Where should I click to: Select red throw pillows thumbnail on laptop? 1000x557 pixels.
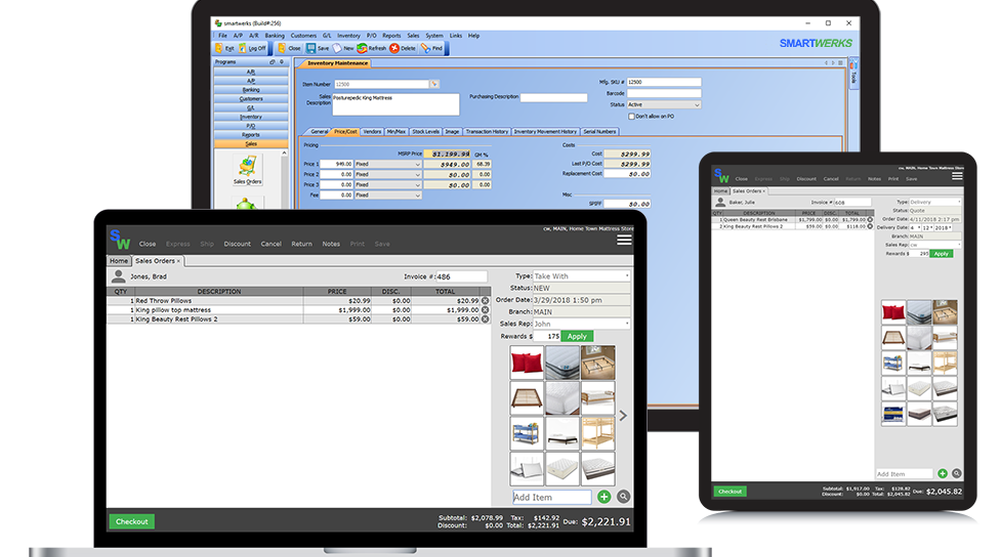(x=527, y=362)
